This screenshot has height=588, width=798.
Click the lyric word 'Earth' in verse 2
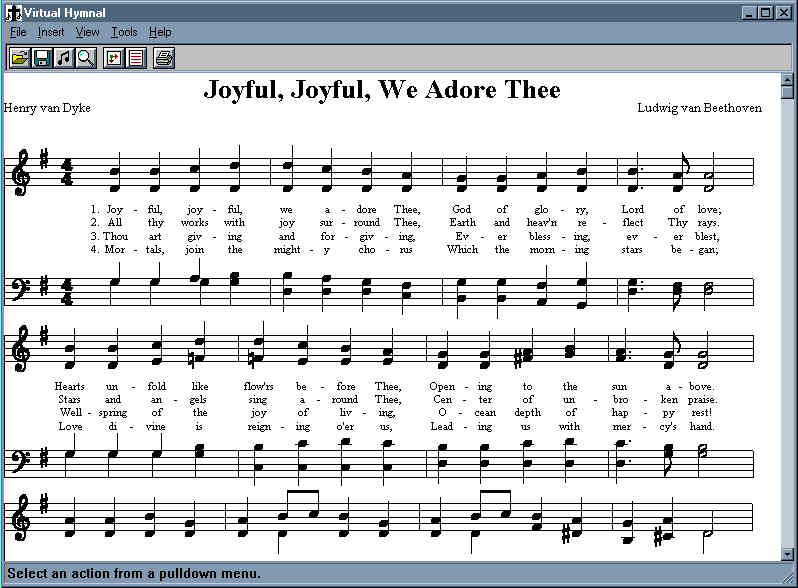pos(463,222)
